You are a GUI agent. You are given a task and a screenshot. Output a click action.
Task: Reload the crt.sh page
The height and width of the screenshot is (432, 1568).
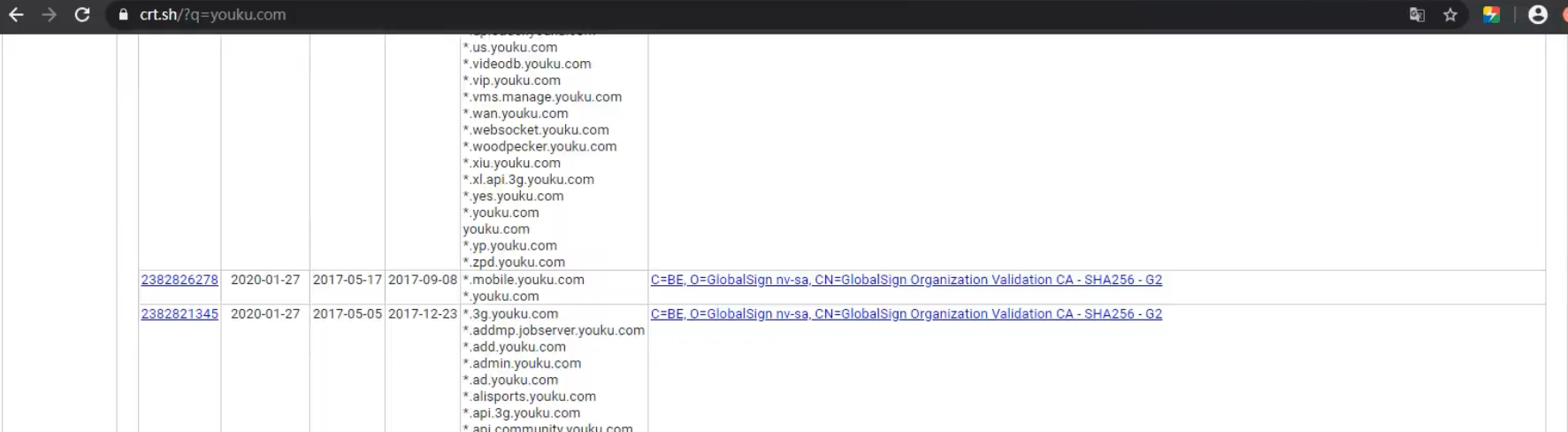coord(82,15)
